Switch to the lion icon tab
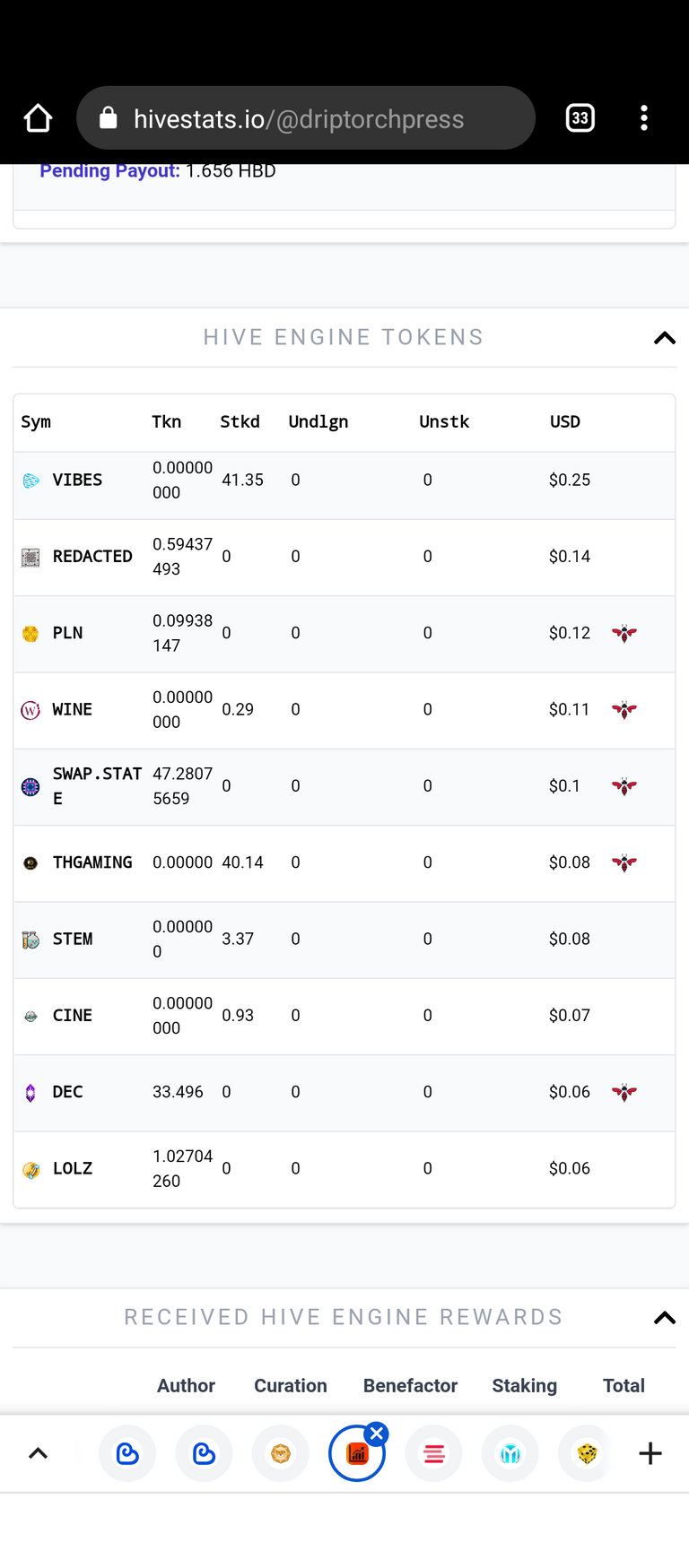This screenshot has height=1568, width=689. [281, 1453]
